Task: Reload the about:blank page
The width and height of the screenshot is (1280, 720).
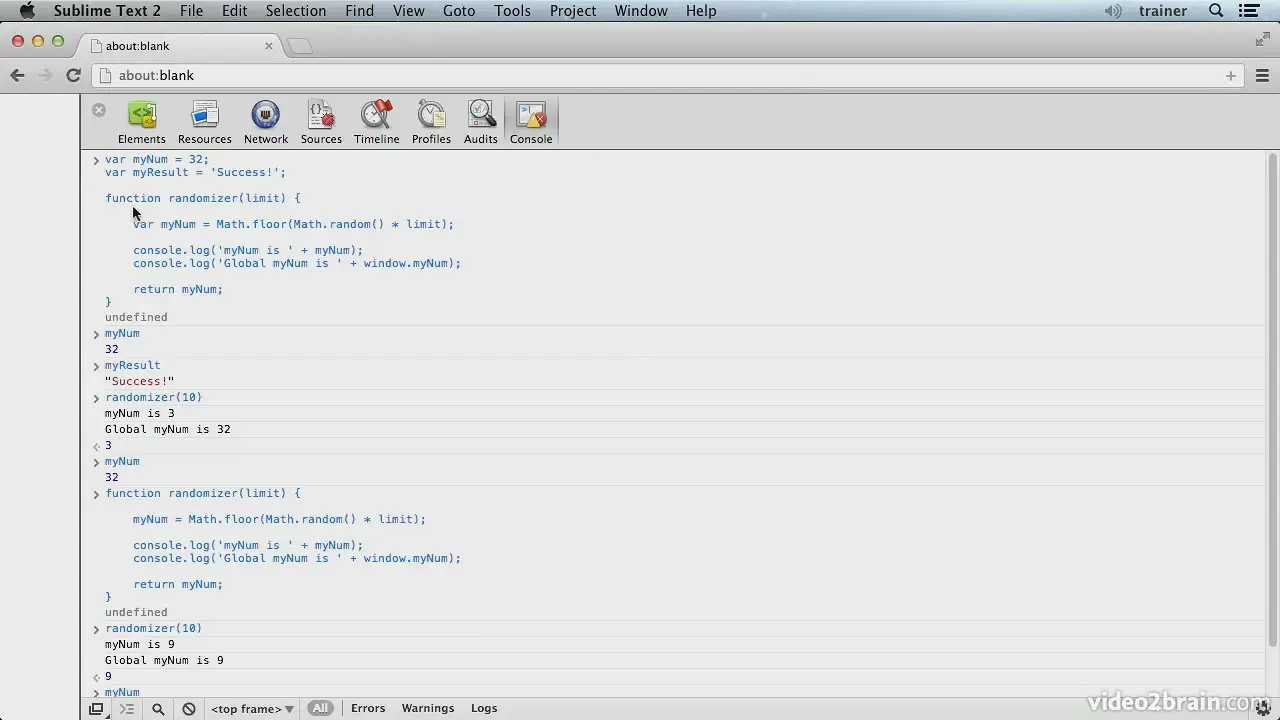Action: 73,75
